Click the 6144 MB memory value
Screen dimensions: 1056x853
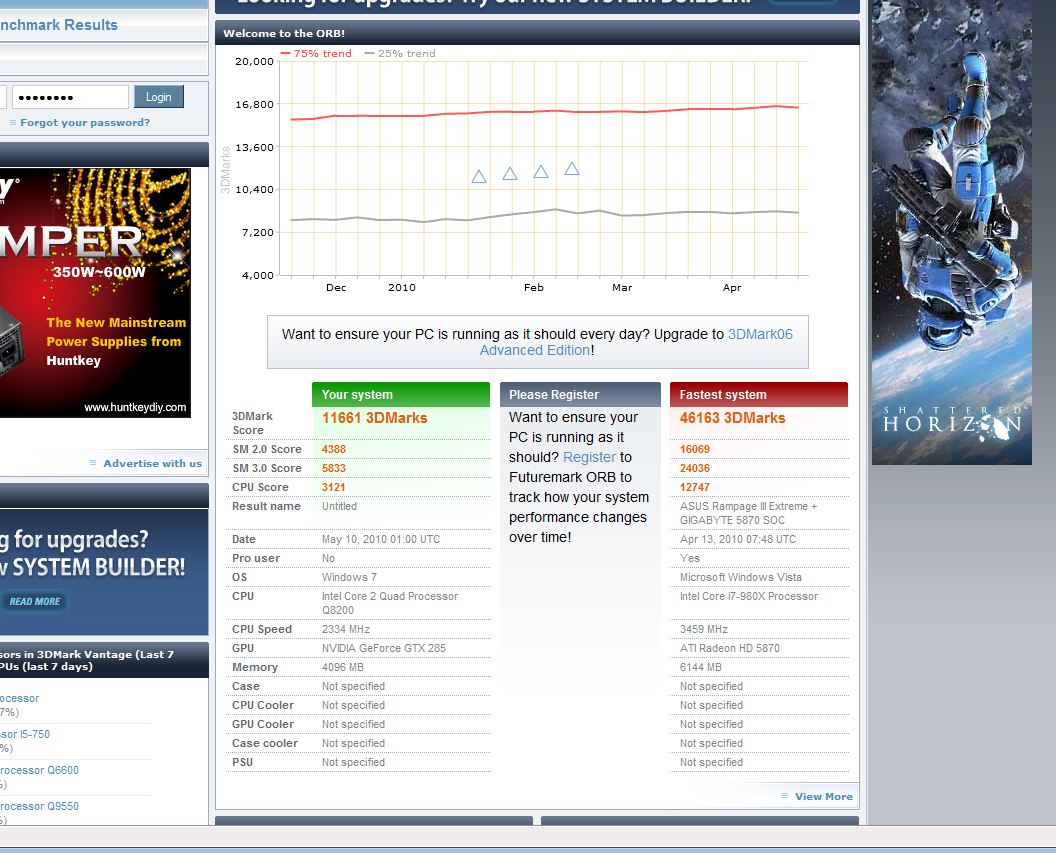tap(700, 667)
